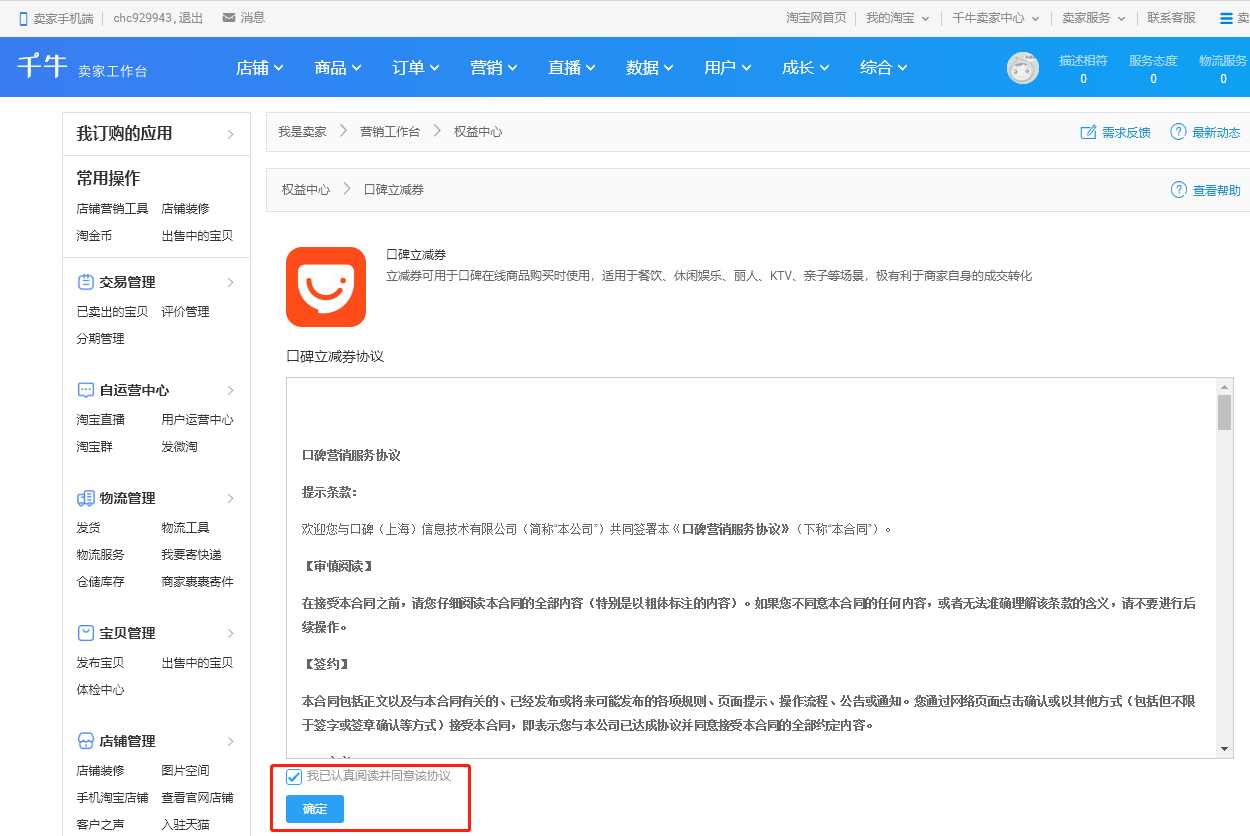The image size is (1250, 836).
Task: Open 已卖出的宝贝 in sidebar
Action: (x=112, y=312)
